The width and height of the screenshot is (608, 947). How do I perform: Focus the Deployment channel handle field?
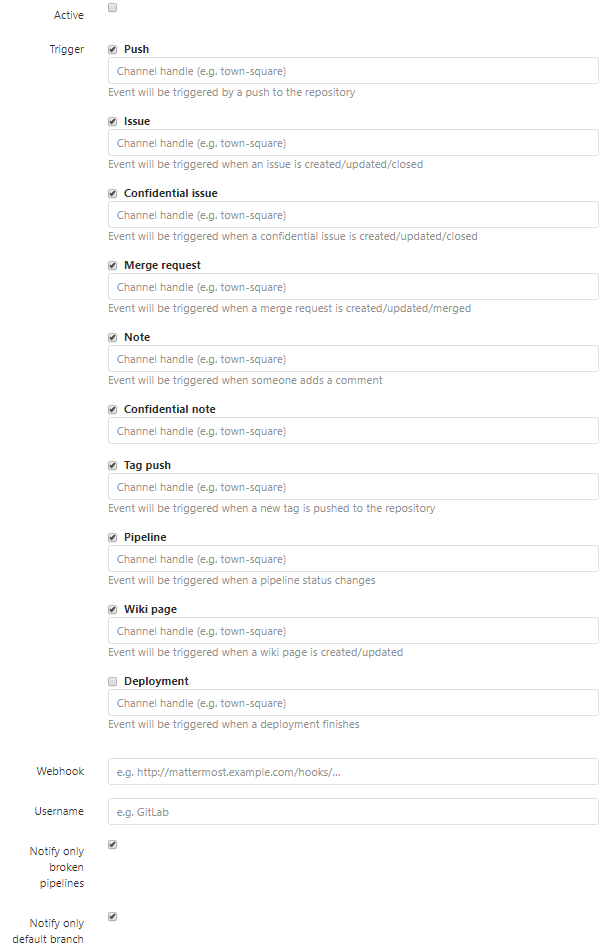click(x=353, y=703)
